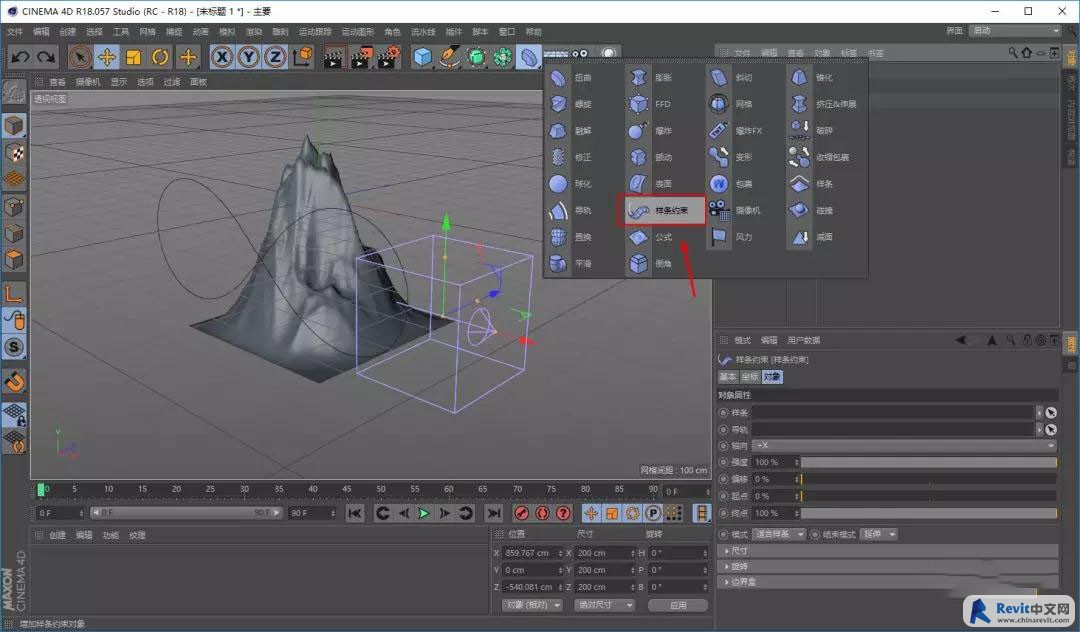Click the object picker beside the 样条 field
This screenshot has height=632, width=1080.
pos(1051,412)
